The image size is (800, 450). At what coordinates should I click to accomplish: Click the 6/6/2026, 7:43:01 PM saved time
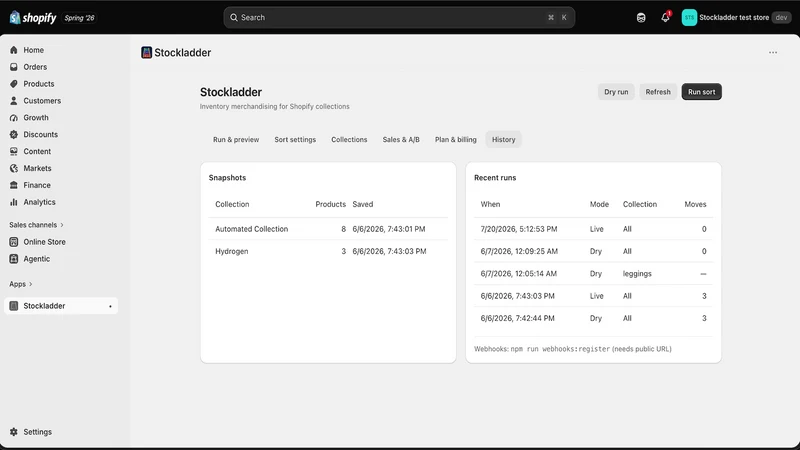(x=389, y=229)
